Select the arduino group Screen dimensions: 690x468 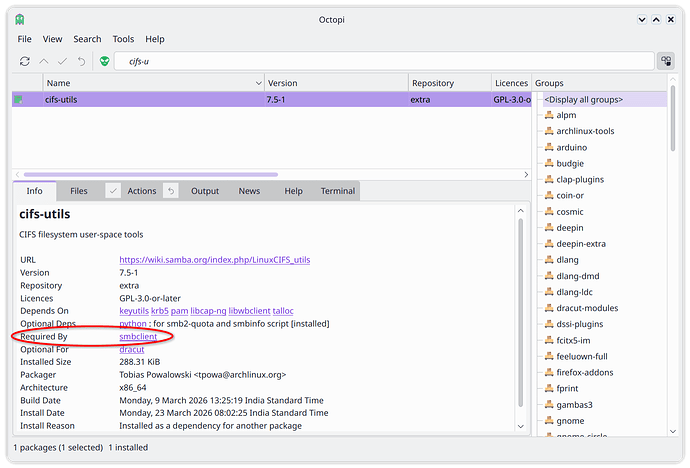point(571,147)
